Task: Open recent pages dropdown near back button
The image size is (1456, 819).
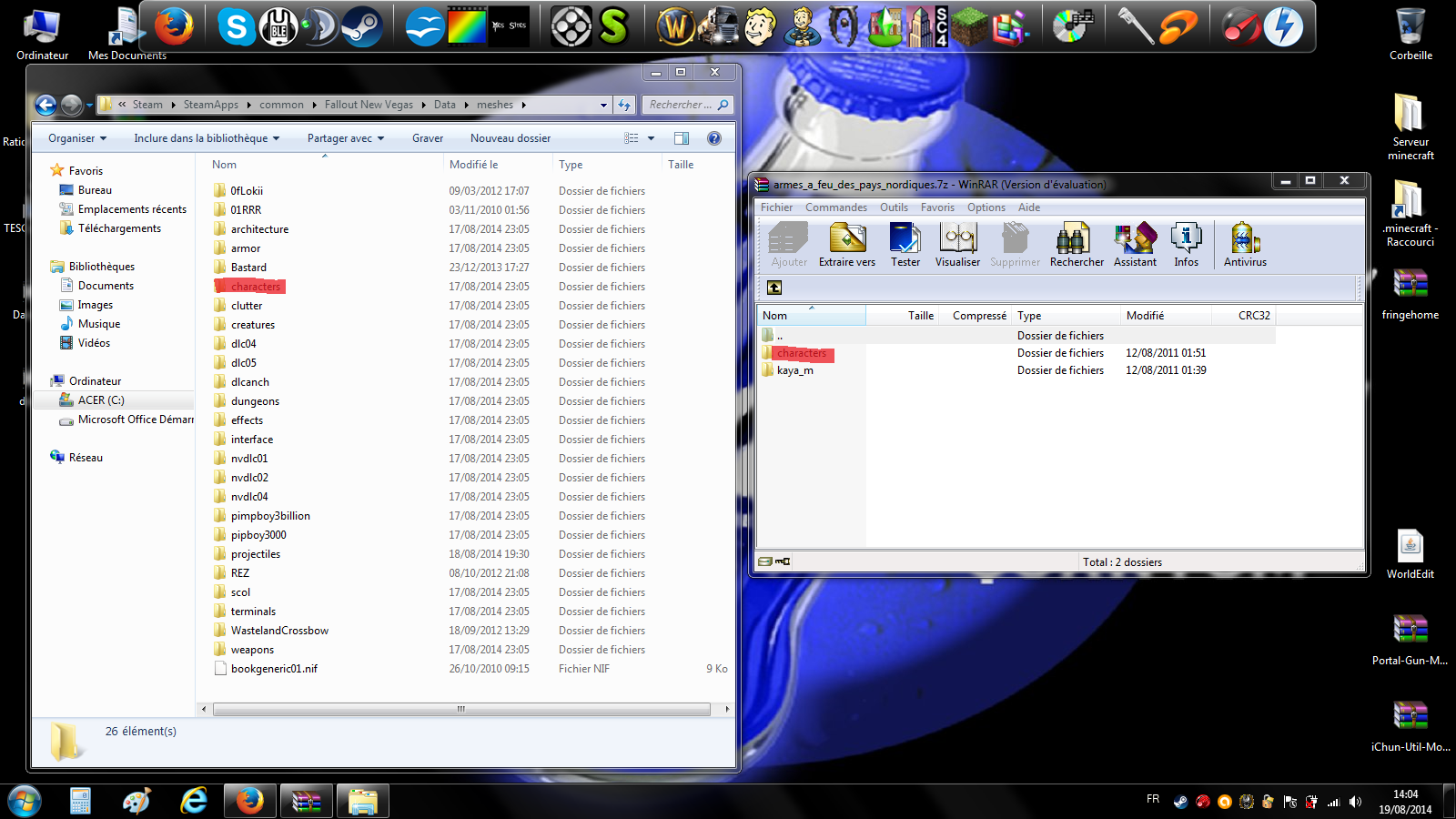Action: tap(89, 106)
